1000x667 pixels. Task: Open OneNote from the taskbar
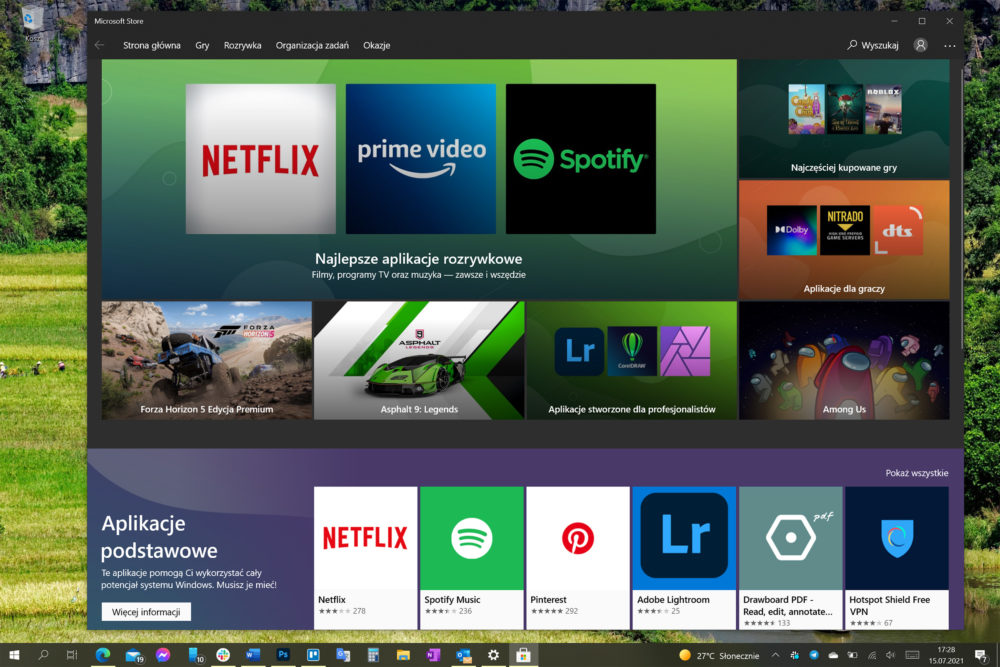(433, 655)
